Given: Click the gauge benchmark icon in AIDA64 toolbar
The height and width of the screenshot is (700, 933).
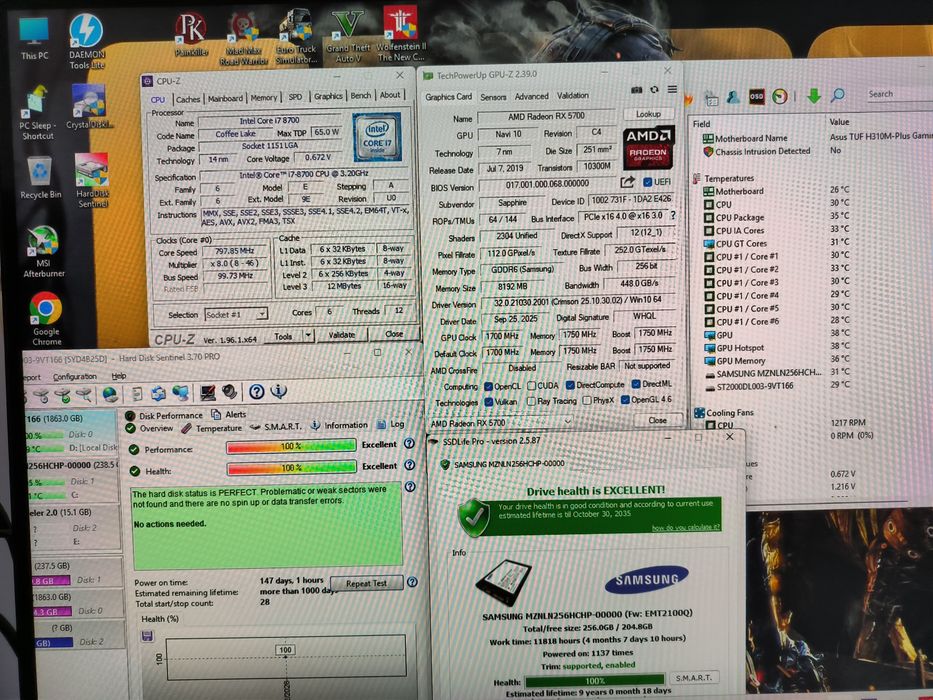Looking at the screenshot, I should tap(779, 96).
